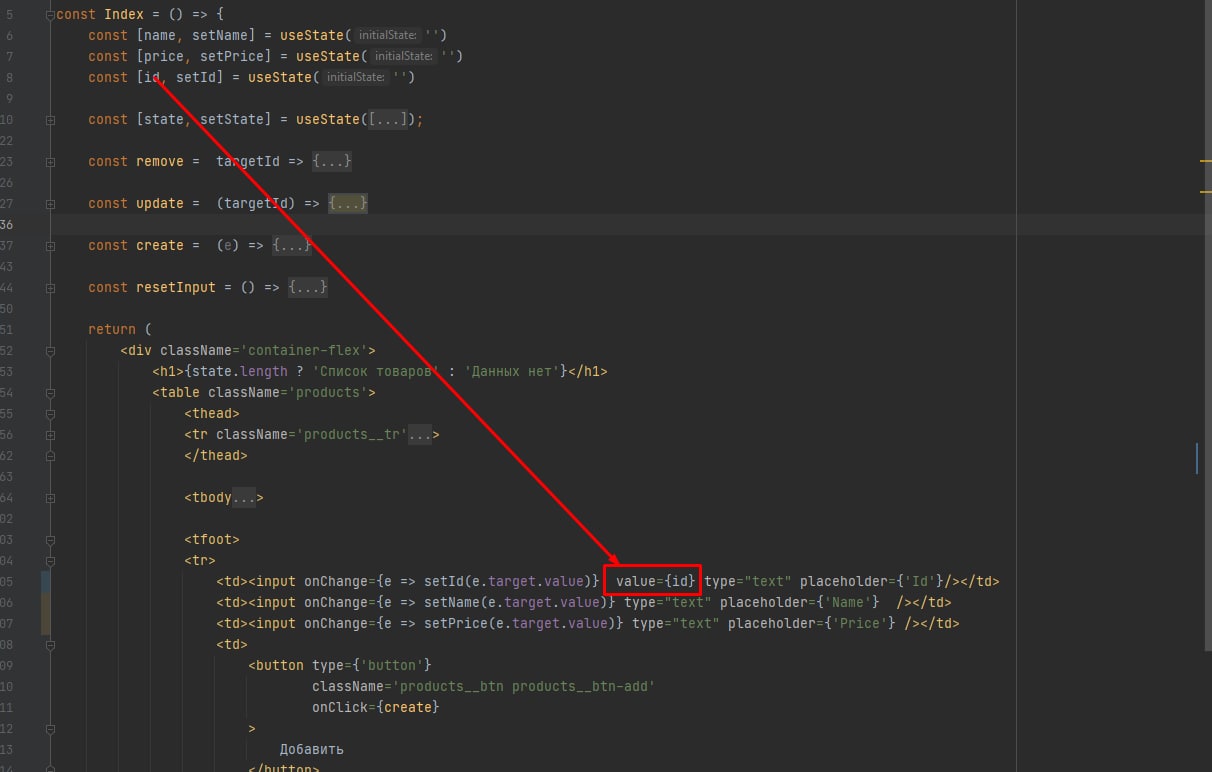Unfold the {...} body of the create function
The width and height of the screenshot is (1212, 772).
(292, 245)
